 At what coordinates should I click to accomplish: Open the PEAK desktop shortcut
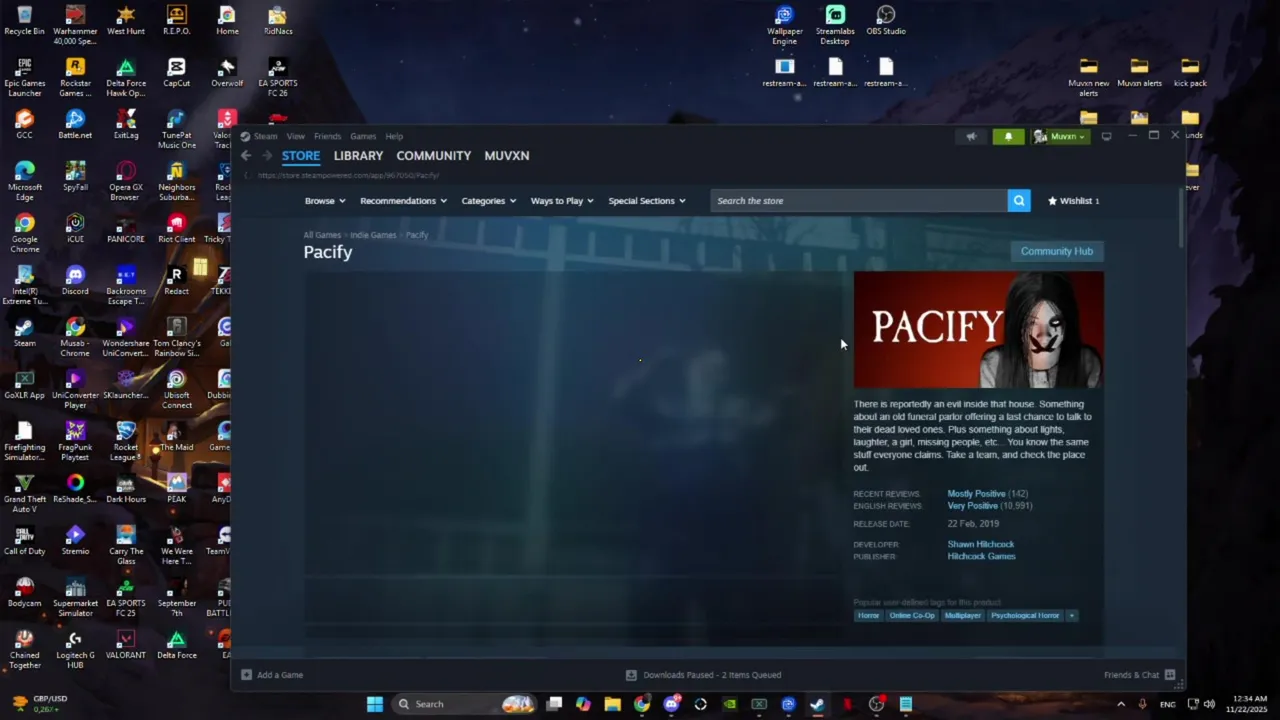177,488
